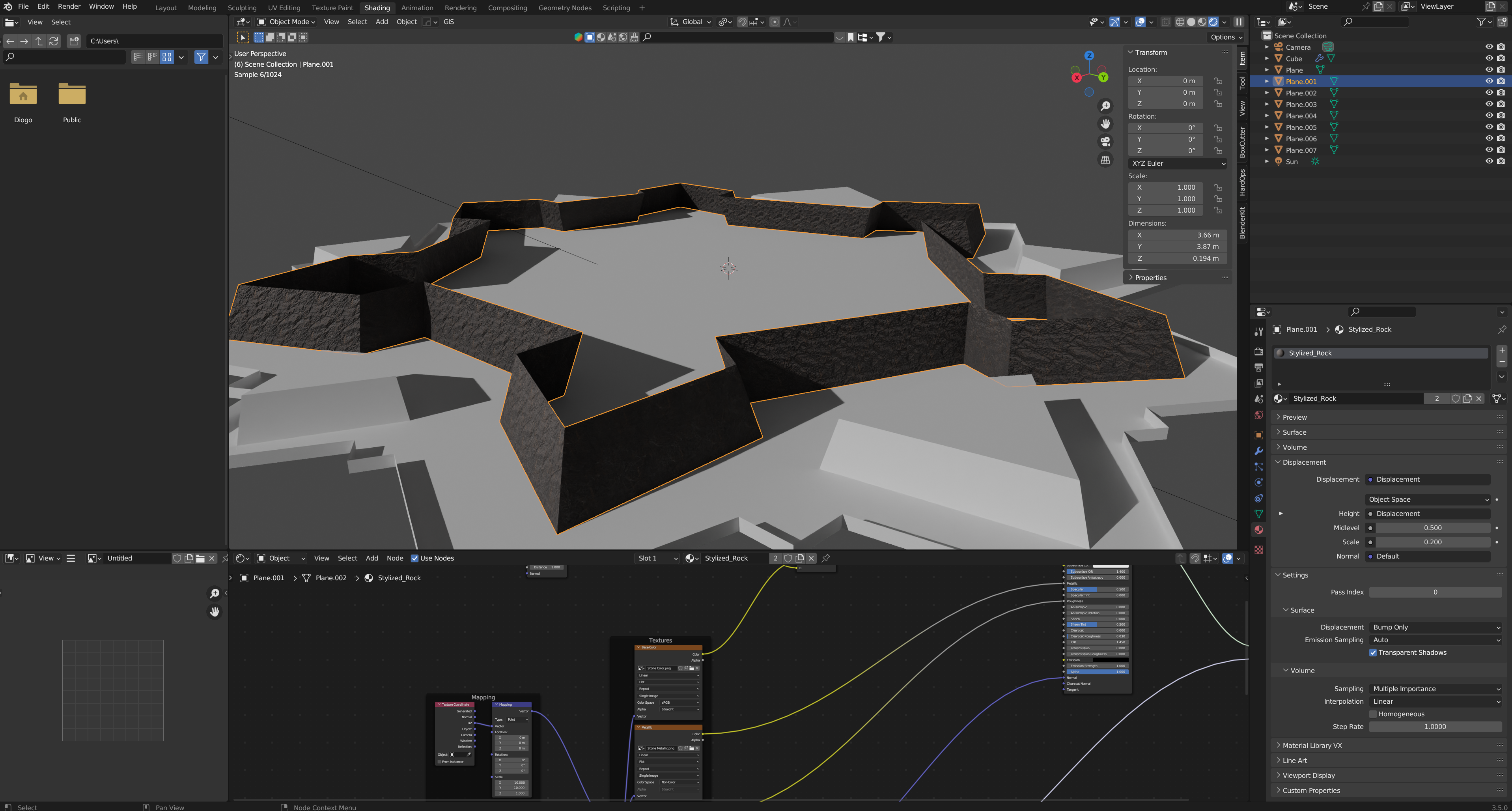Viewport: 1512px width, 811px height.
Task: Click the outliner search field
Action: [x=1375, y=22]
